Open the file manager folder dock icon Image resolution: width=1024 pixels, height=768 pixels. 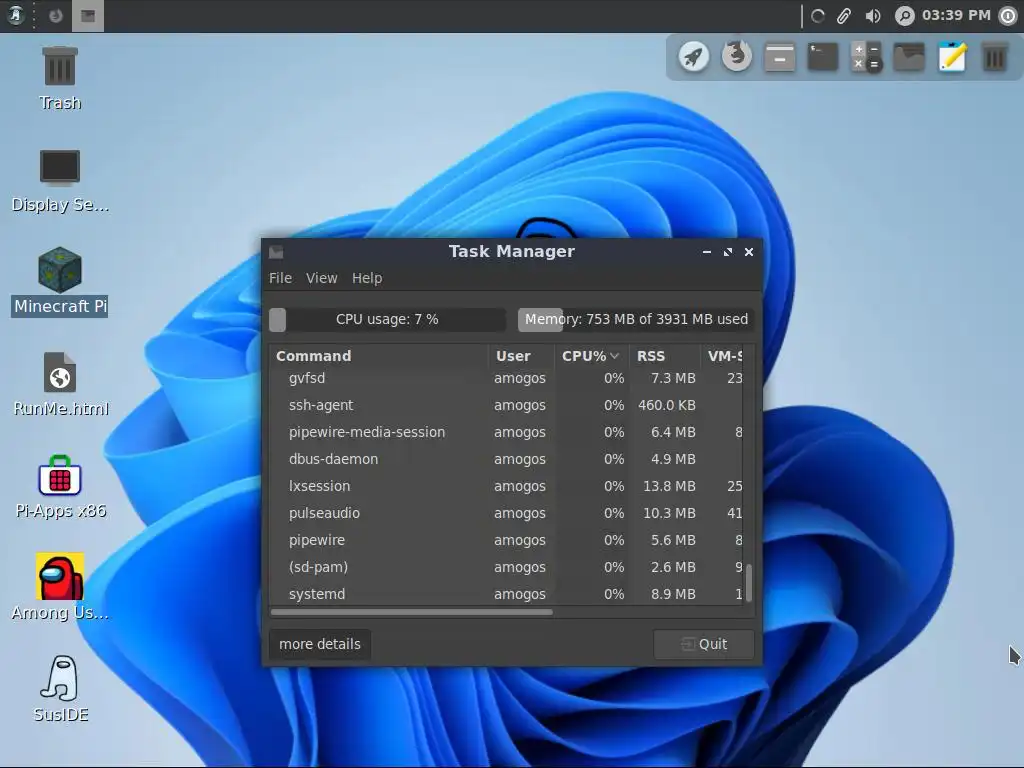909,57
